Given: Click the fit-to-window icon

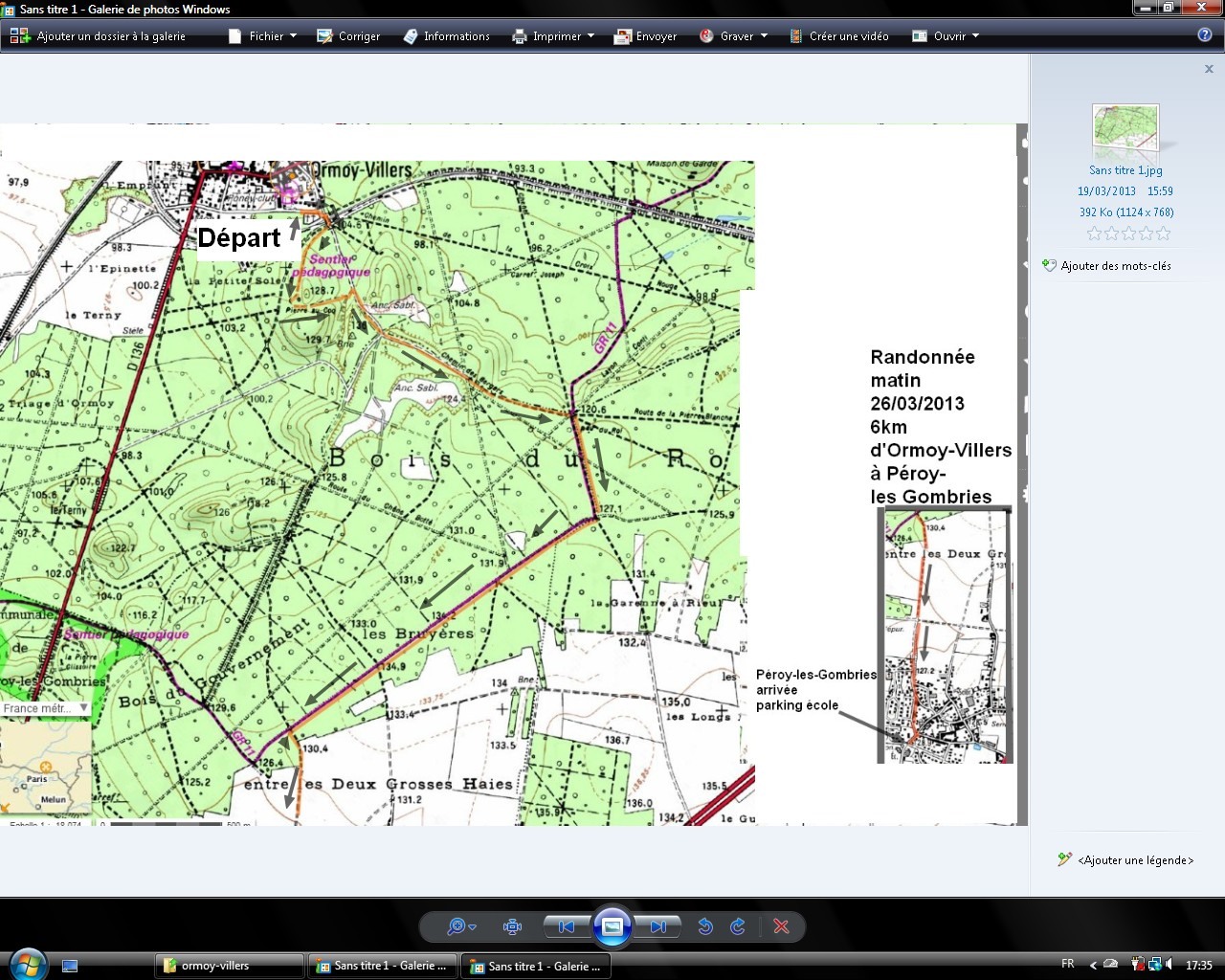Looking at the screenshot, I should point(512,926).
